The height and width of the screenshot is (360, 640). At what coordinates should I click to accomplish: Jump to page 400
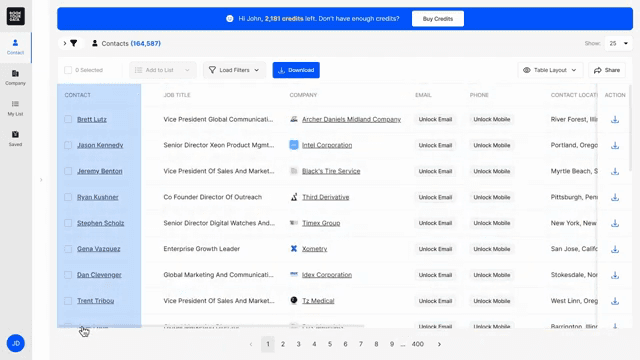click(418, 344)
